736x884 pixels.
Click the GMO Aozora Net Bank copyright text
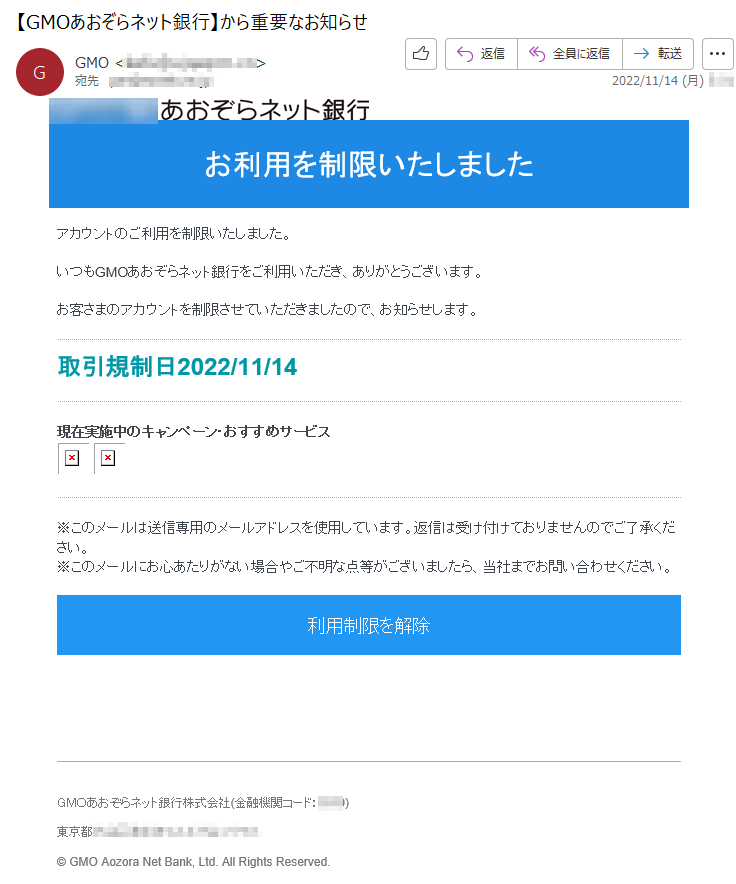click(x=193, y=861)
